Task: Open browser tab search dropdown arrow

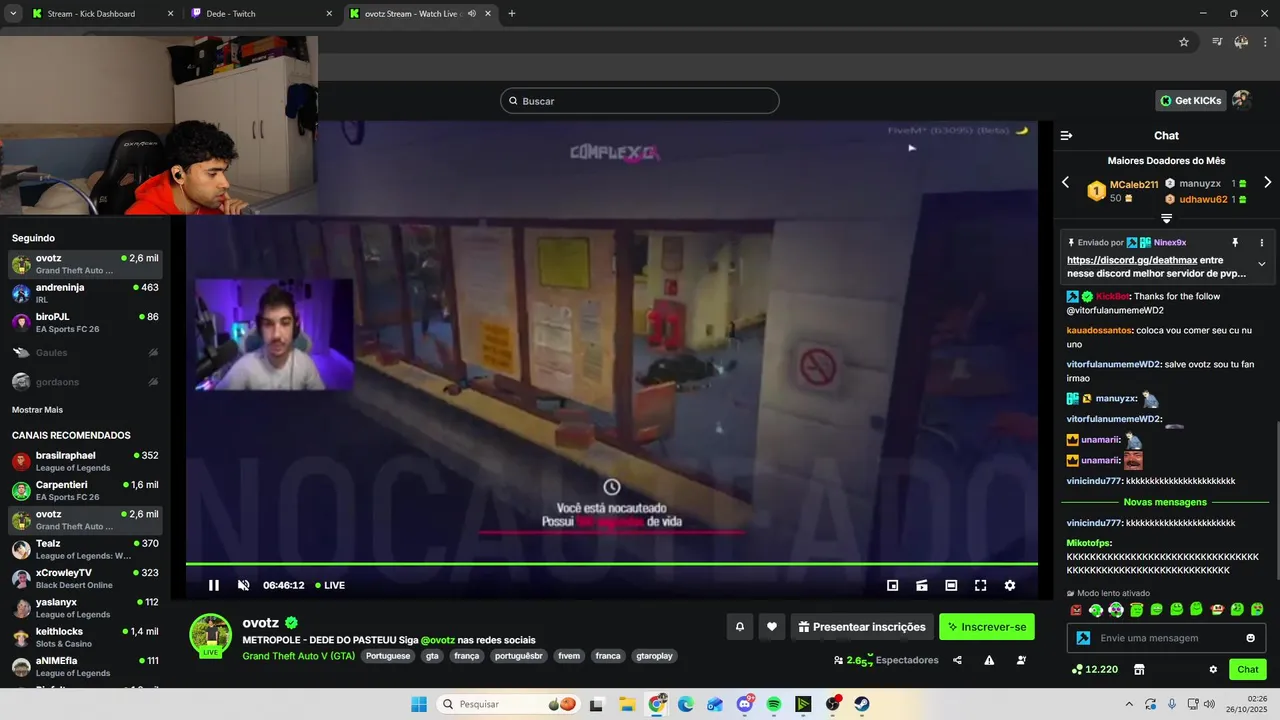Action: point(13,14)
